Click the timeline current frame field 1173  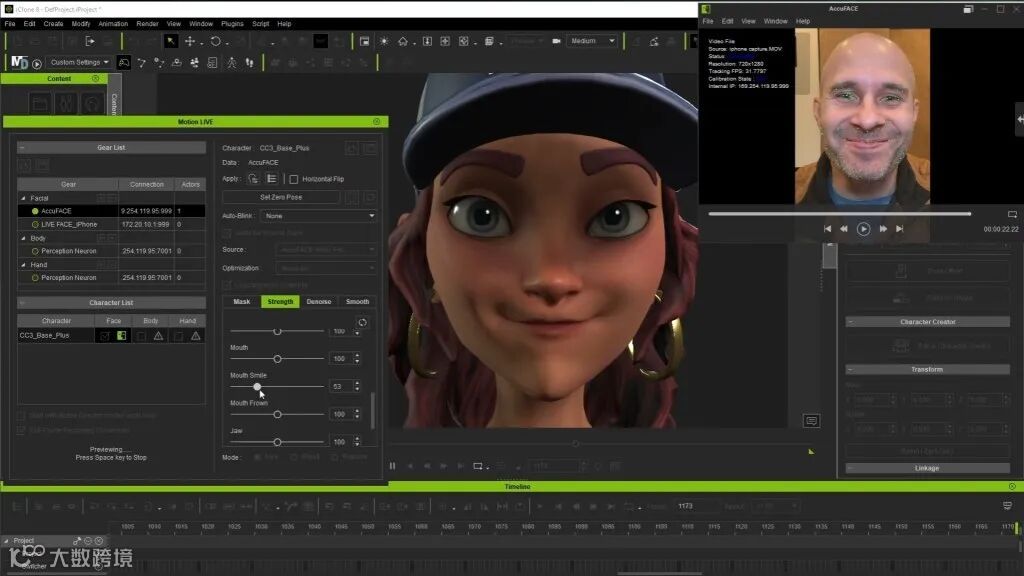pos(696,506)
